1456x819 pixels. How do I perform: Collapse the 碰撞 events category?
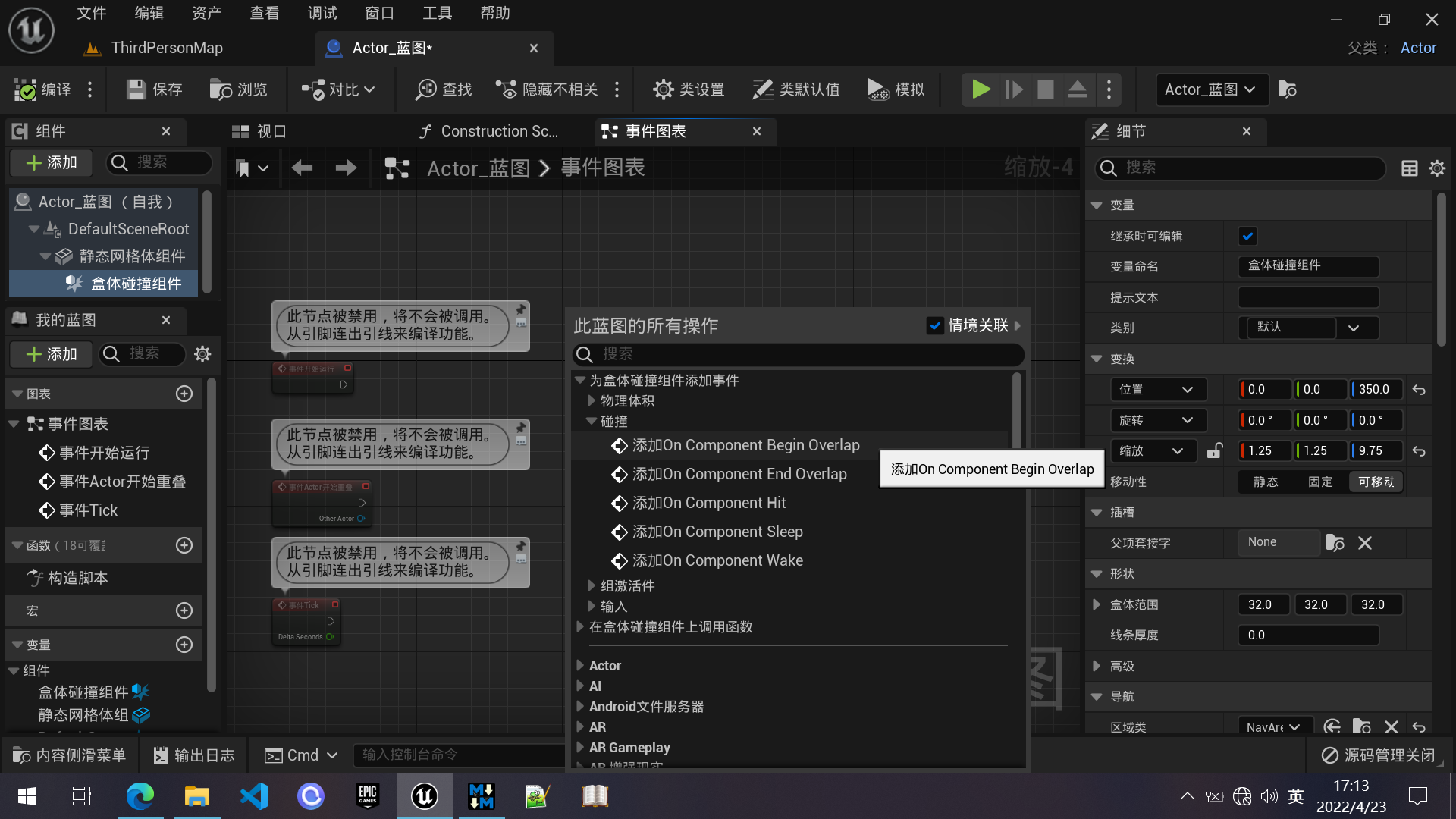pyautogui.click(x=592, y=421)
